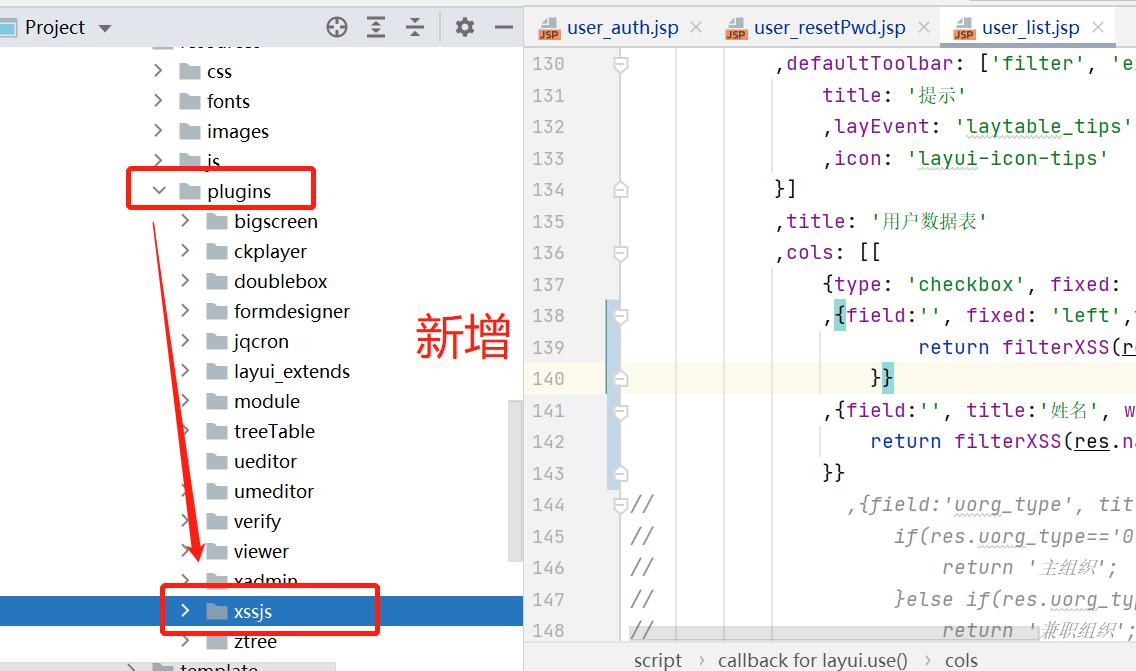The image size is (1136, 671).
Task: Hide the Project tool window via minimize icon
Action: (504, 27)
